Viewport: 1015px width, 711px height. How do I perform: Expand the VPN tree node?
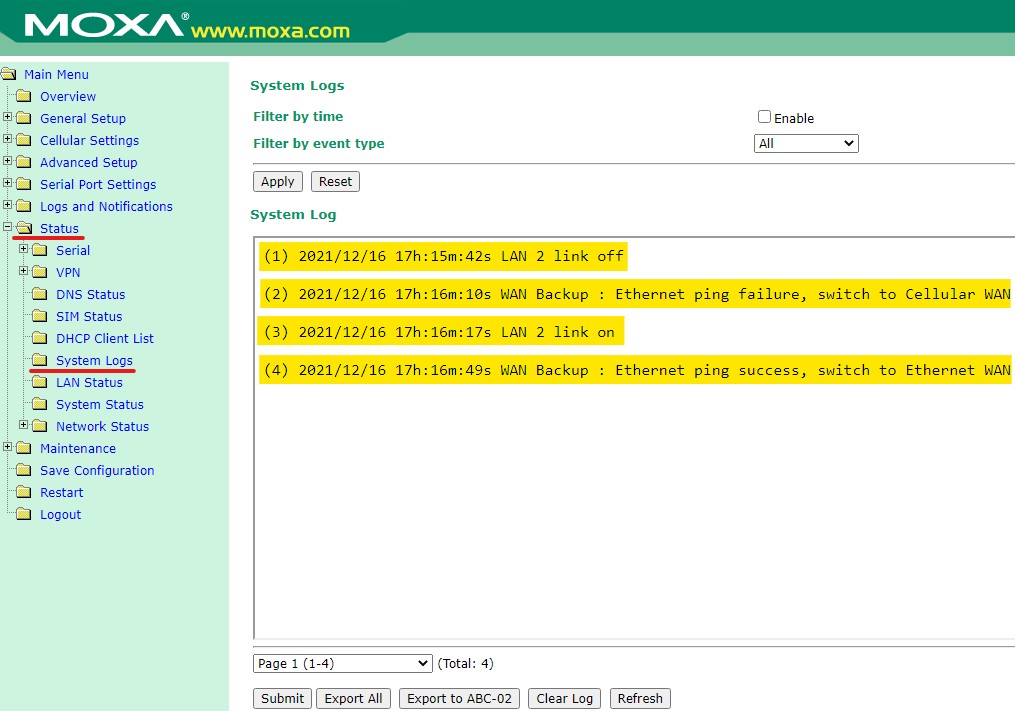point(24,272)
